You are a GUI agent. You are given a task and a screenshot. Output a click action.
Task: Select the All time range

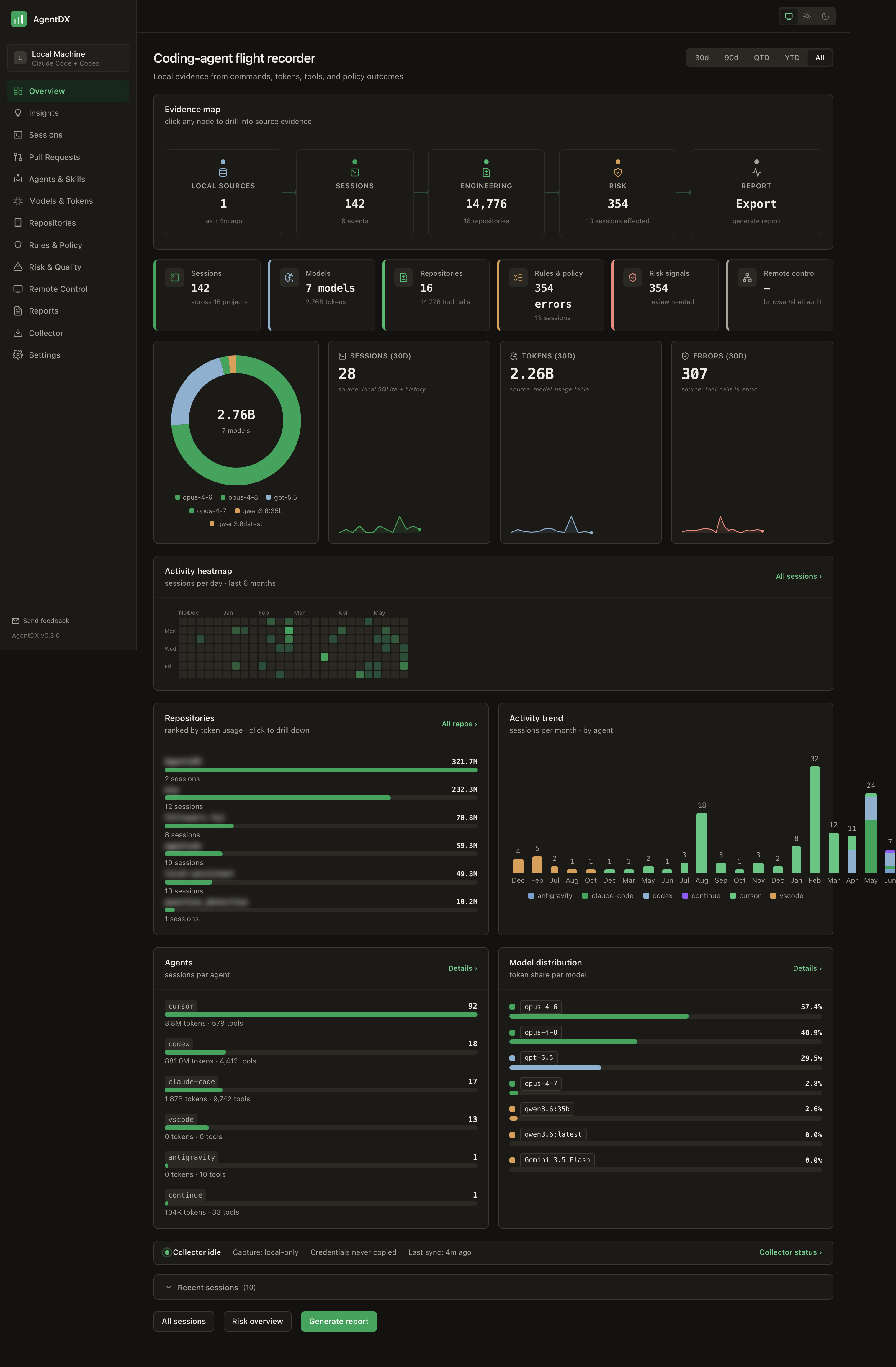820,58
